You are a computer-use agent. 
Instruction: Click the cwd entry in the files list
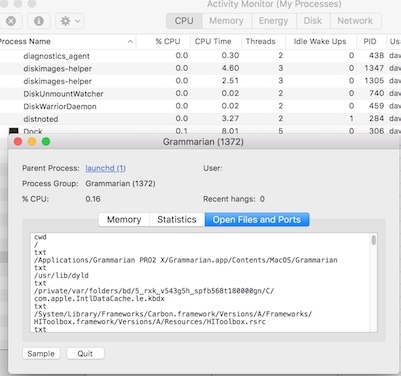click(40, 237)
